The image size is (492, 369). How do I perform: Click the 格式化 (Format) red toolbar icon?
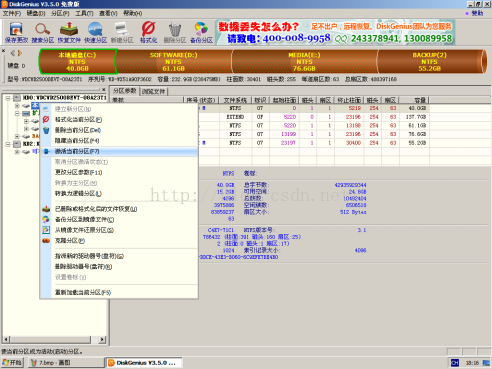tap(148, 33)
